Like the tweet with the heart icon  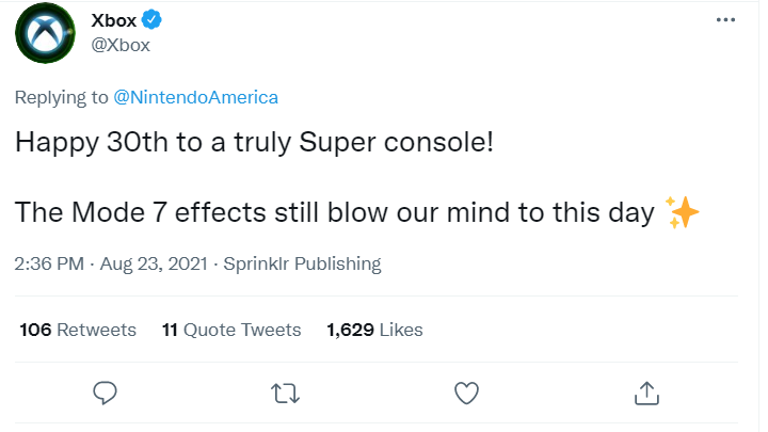tap(466, 392)
